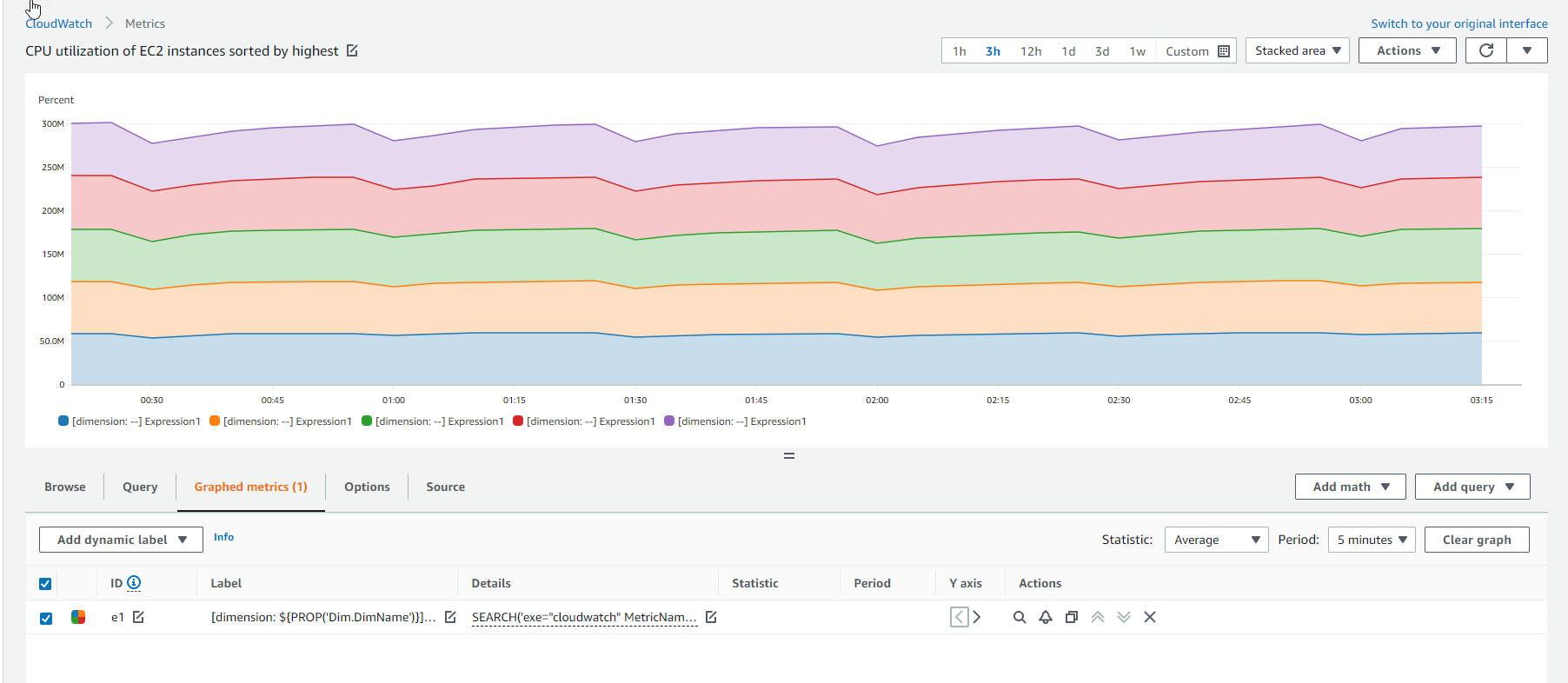Click the multicolor swatch for e1
The width and height of the screenshot is (1568, 683).
click(78, 617)
